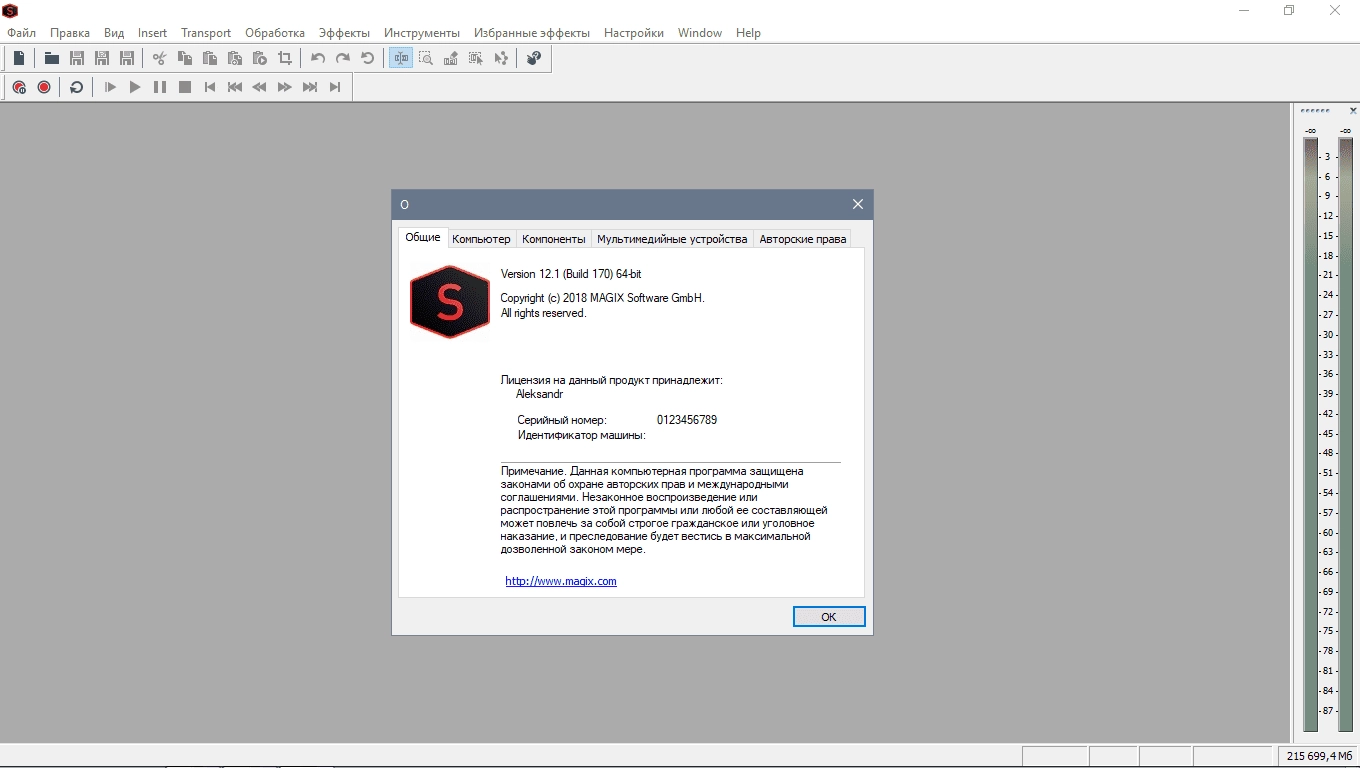
Task: Click the Repeat last action circular arrow
Action: pyautogui.click(x=368, y=58)
